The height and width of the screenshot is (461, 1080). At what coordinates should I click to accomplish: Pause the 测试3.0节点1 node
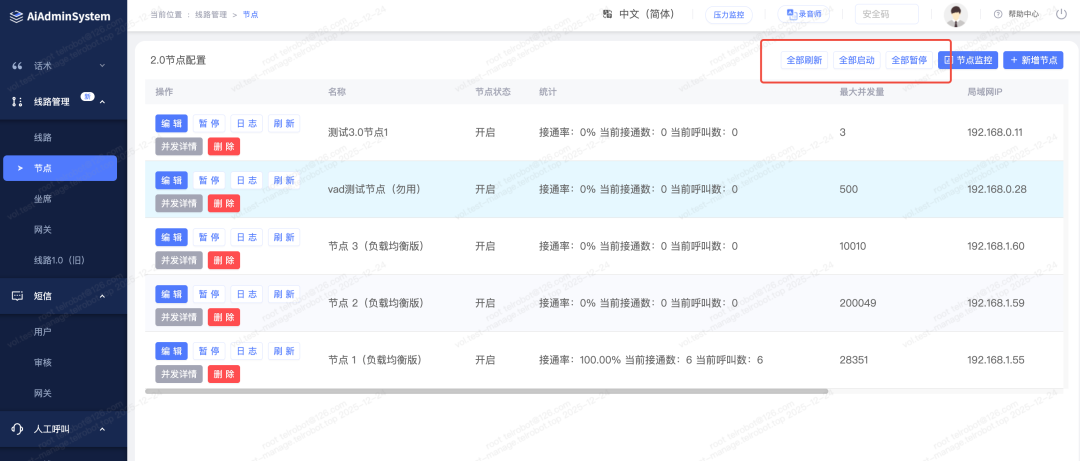click(x=209, y=124)
